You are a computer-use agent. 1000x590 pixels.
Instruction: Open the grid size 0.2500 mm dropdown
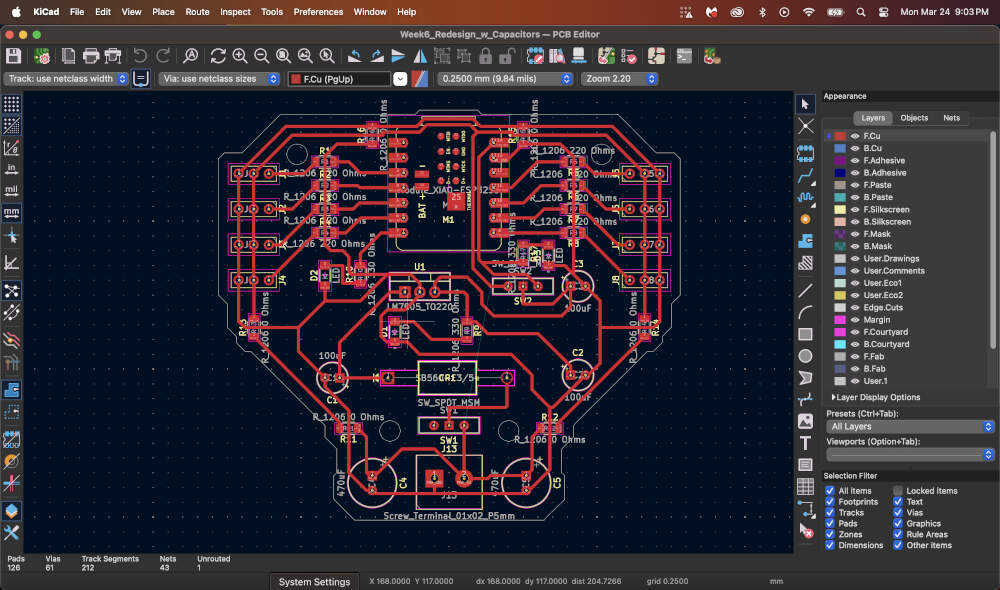click(x=504, y=78)
